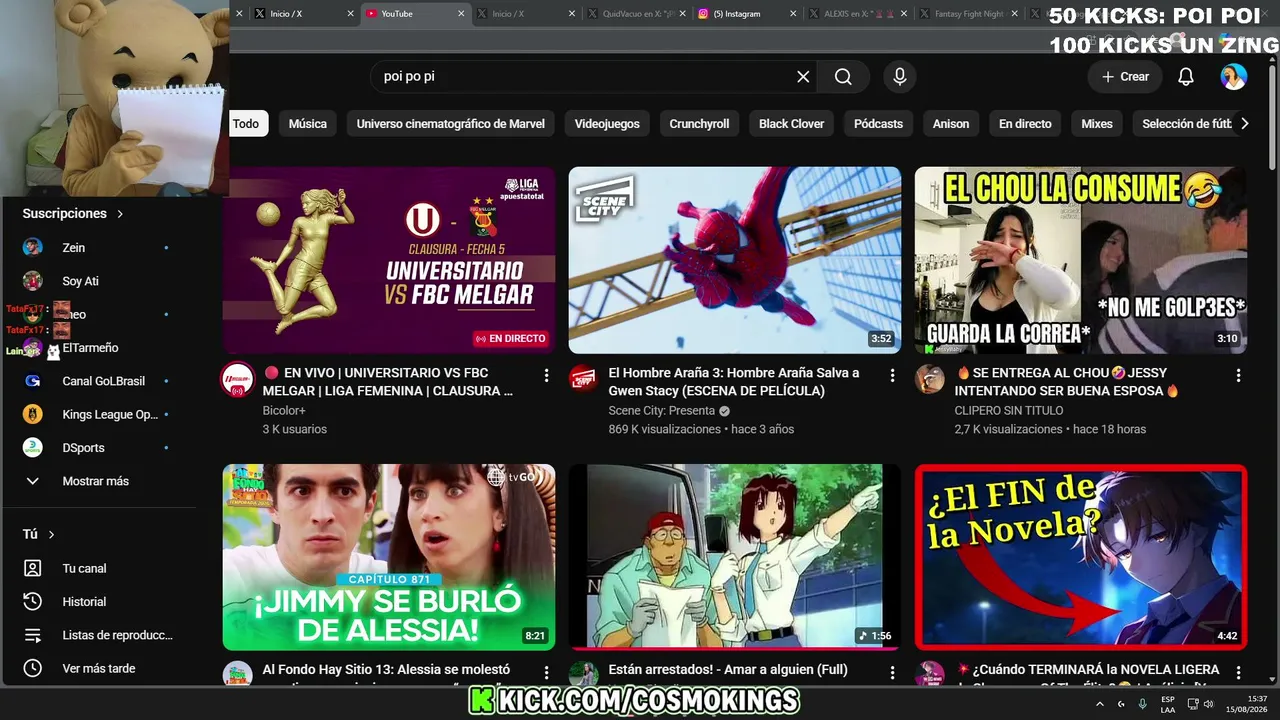Screen dimensions: 1280x720
Task: Open Scene City channel avatar under Spider-Man video
Action: (x=584, y=380)
